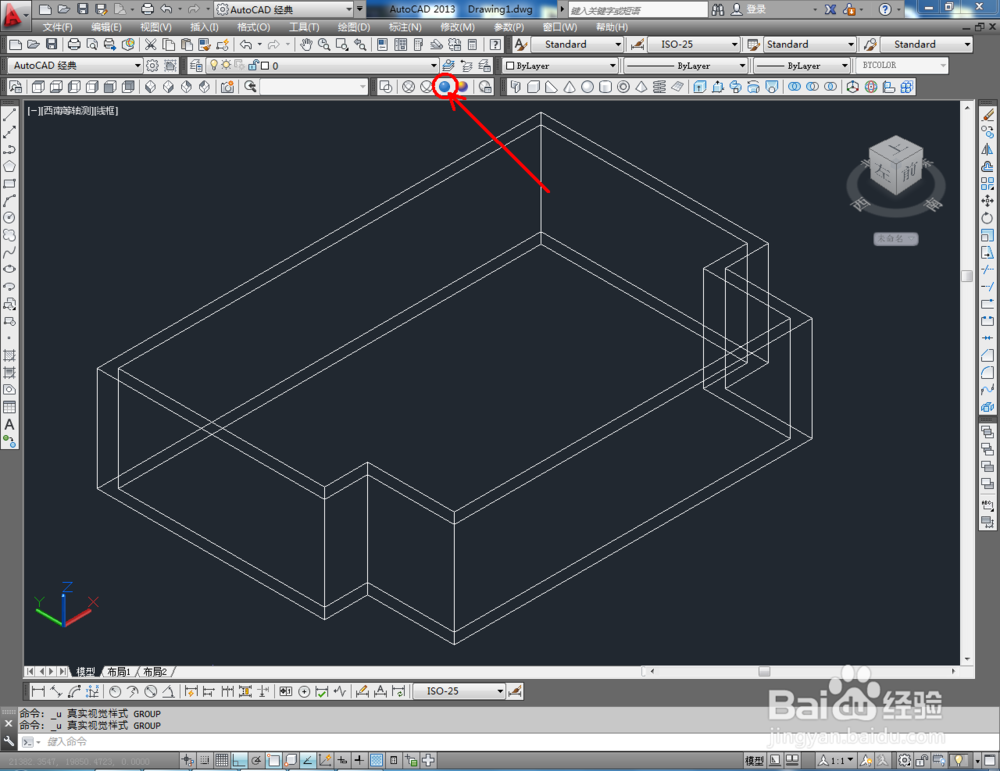
Task: Open the 视图(V) menu
Action: [x=156, y=27]
